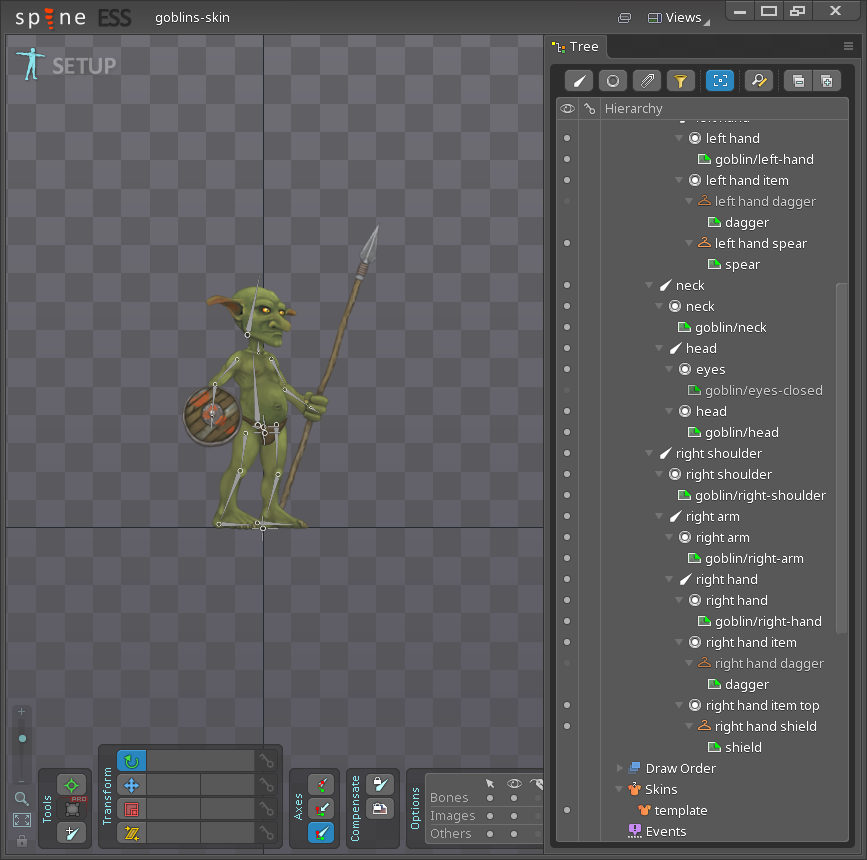Toggle center-on-selection button in Tree toolbar
Image resolution: width=867 pixels, height=860 pixels.
pos(719,81)
